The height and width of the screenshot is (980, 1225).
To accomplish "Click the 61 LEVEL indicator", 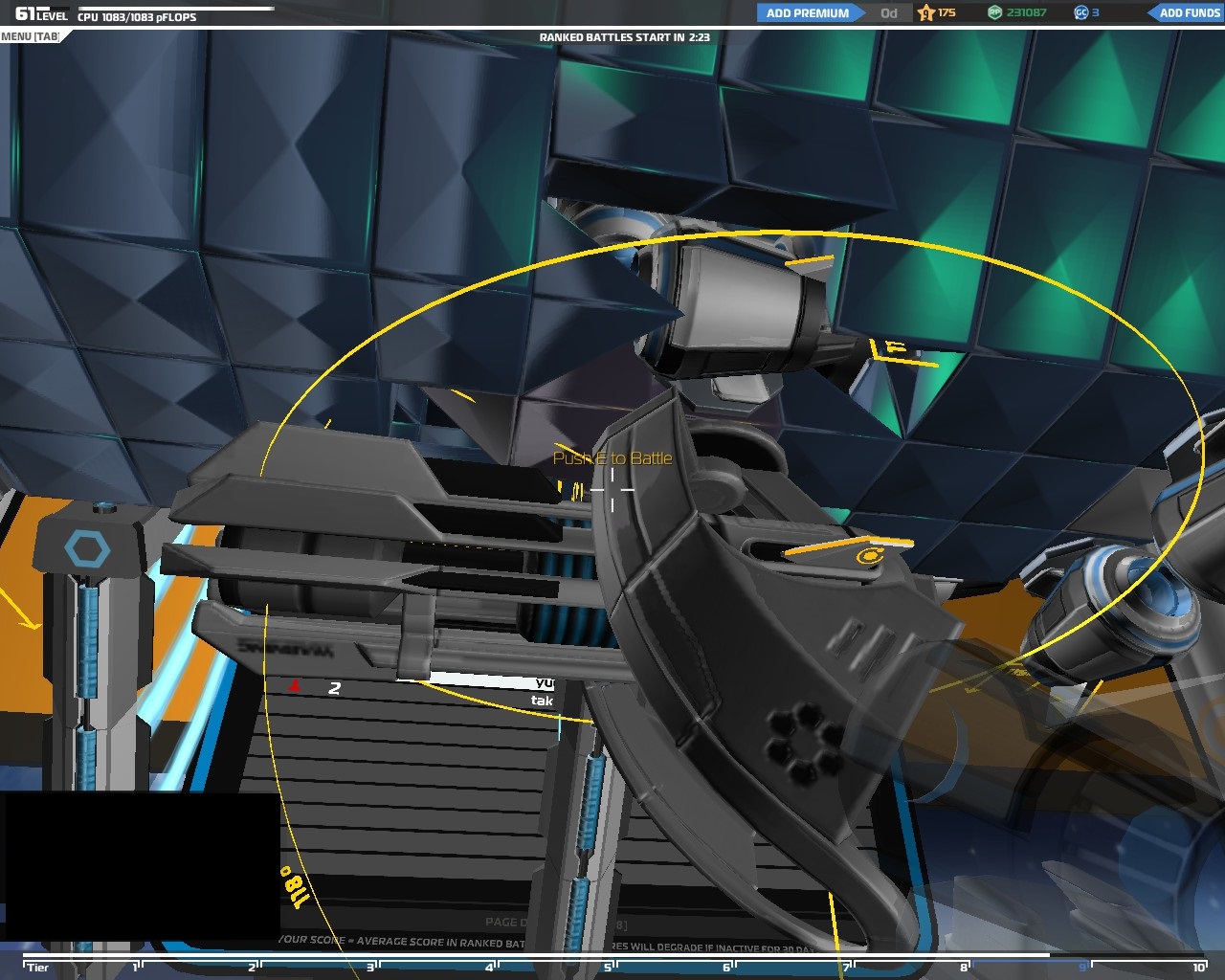I will tap(42, 14).
